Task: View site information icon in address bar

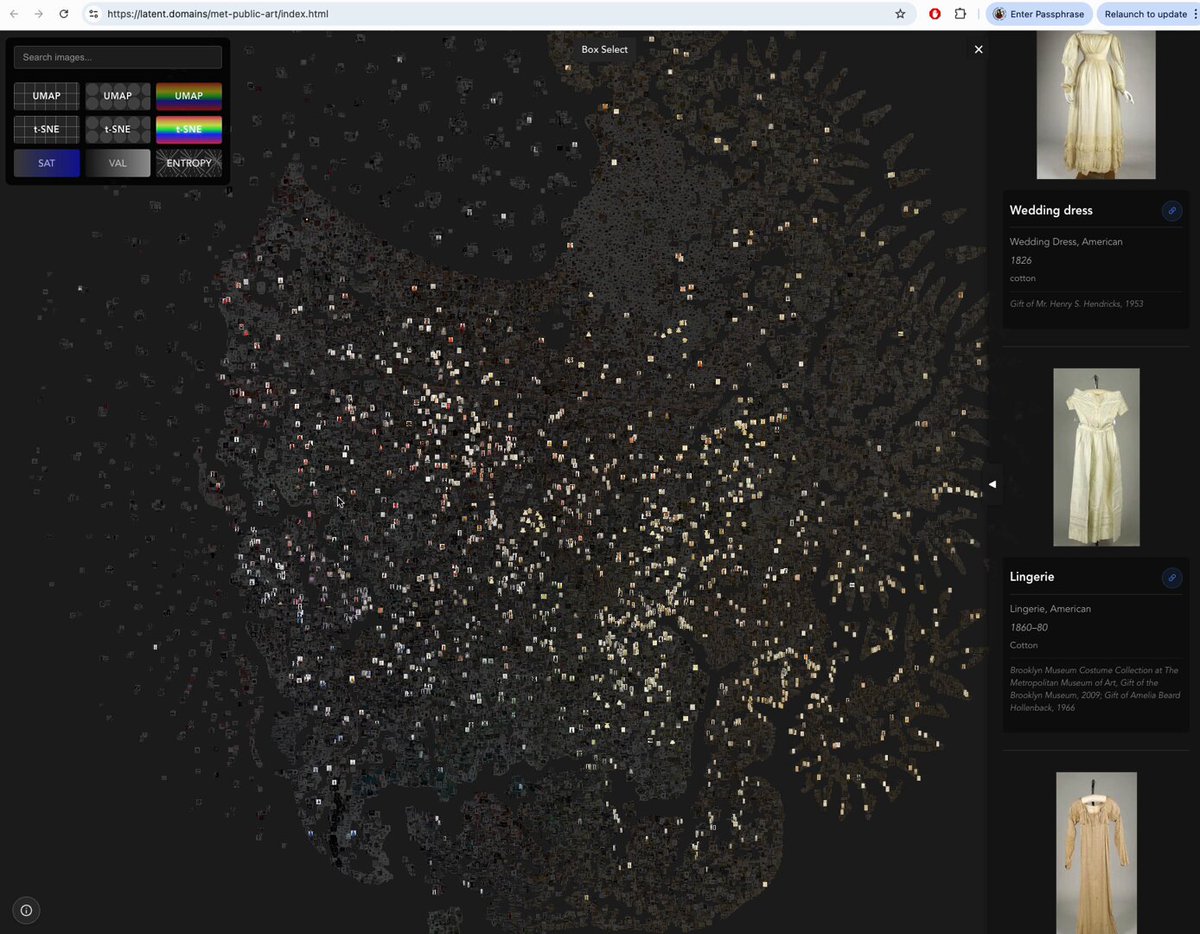Action: (93, 14)
